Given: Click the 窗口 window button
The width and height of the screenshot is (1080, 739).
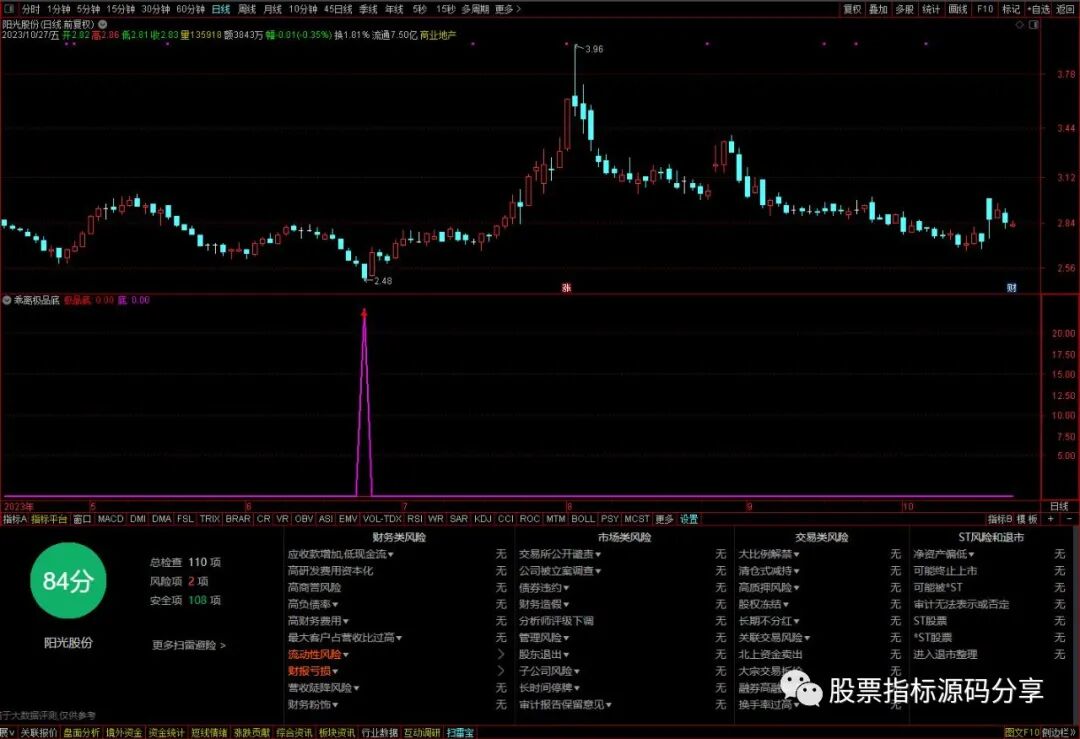Looking at the screenshot, I should click(x=82, y=519).
